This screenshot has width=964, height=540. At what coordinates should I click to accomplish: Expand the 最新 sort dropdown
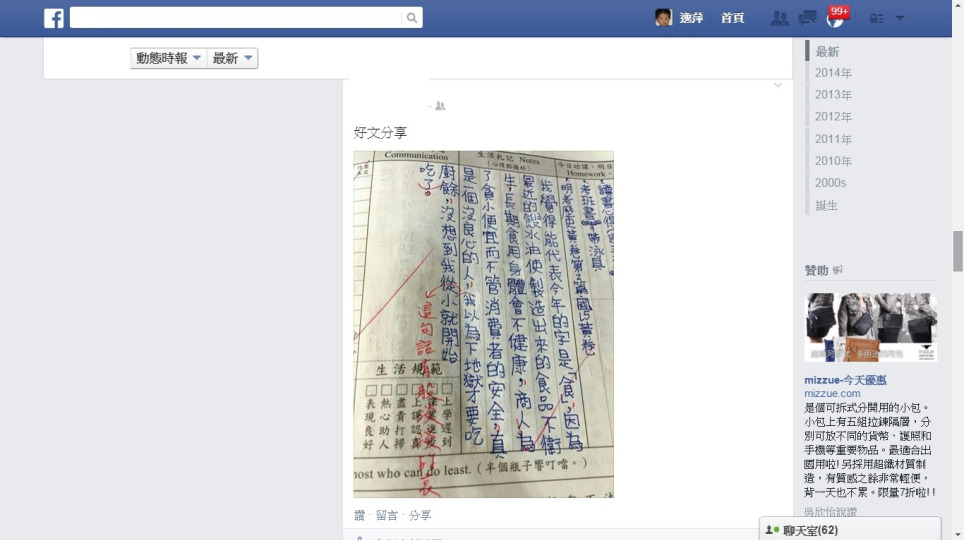tap(232, 58)
